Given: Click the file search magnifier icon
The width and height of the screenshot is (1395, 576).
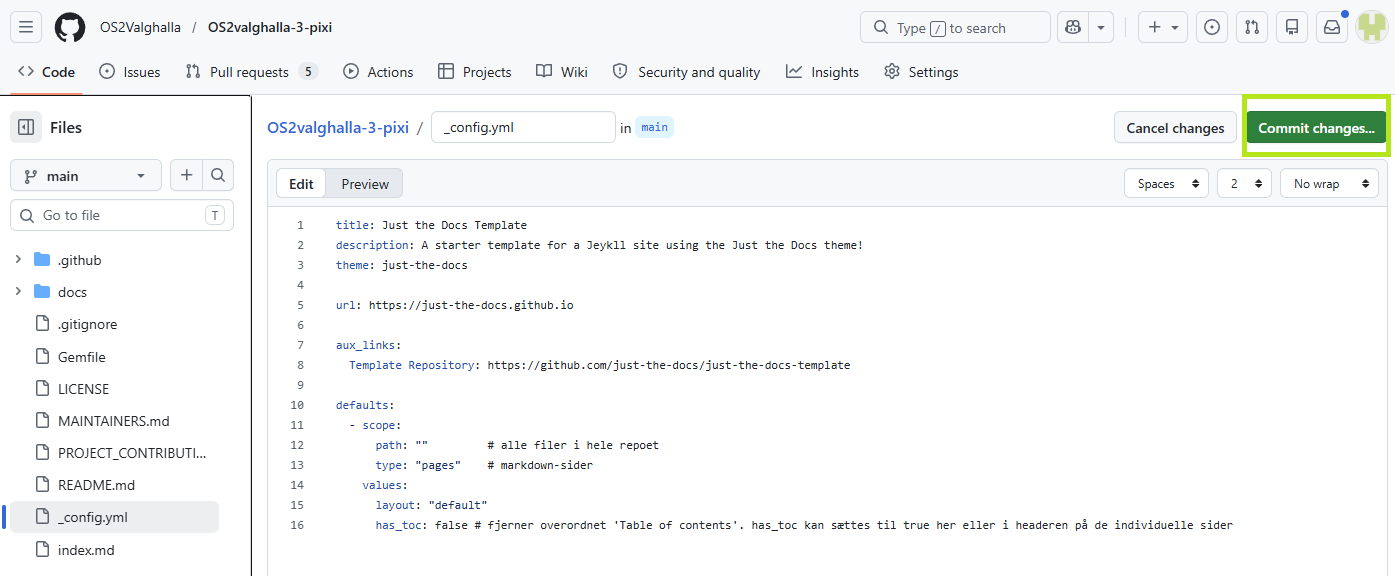Looking at the screenshot, I should [x=218, y=176].
